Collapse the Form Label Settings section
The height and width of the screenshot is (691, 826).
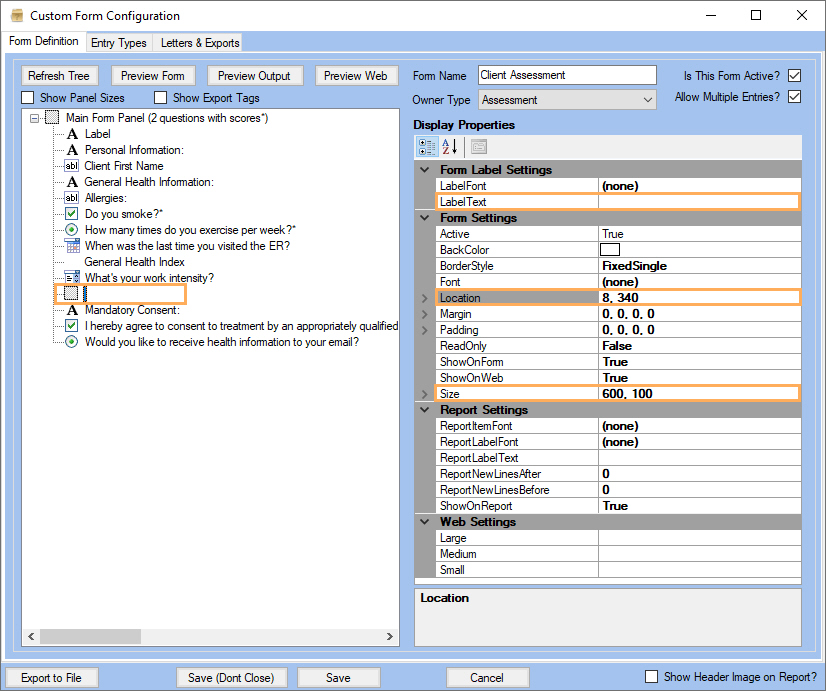pyautogui.click(x=425, y=170)
